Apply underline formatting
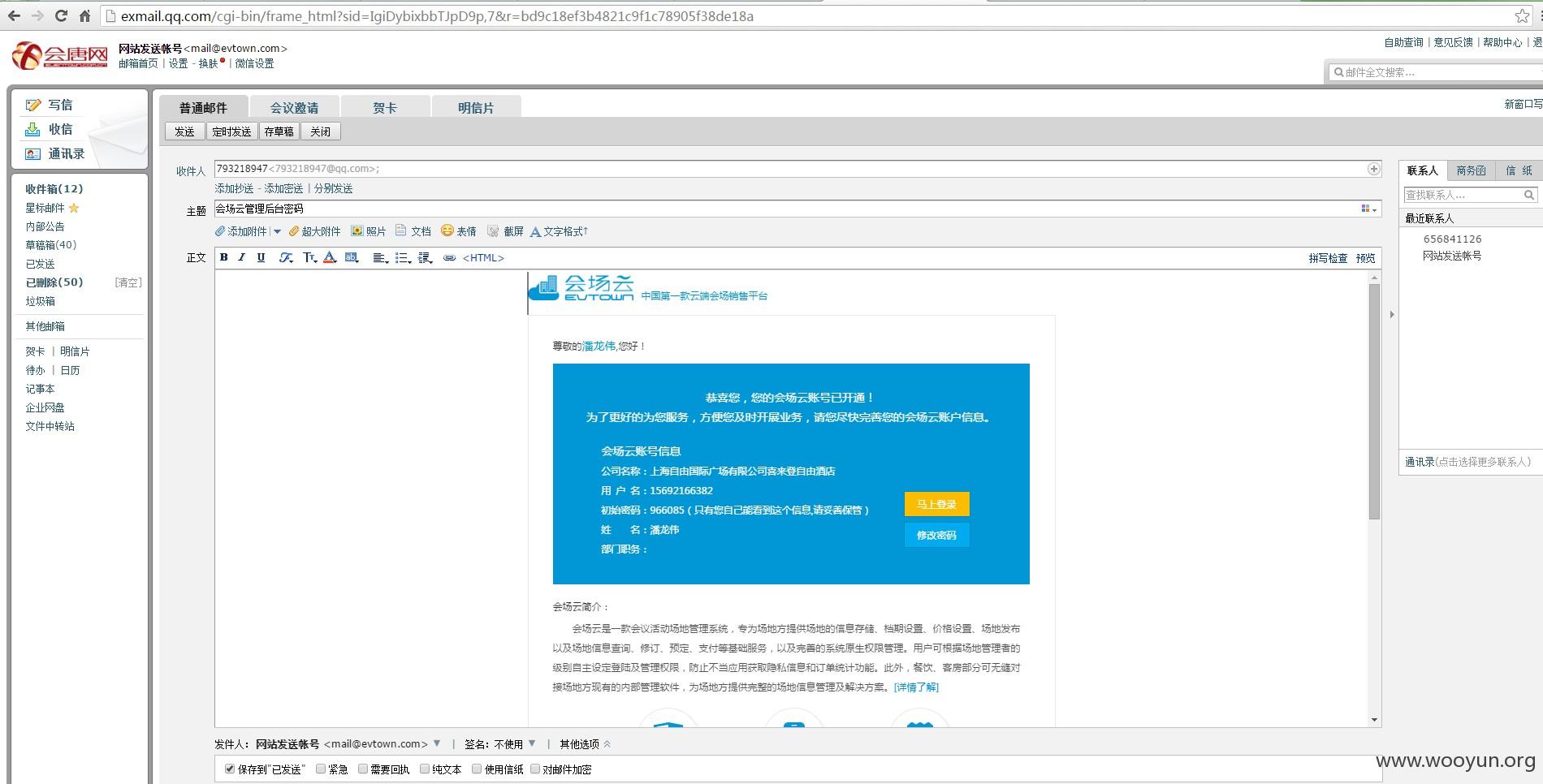The width and height of the screenshot is (1543, 784). [261, 257]
